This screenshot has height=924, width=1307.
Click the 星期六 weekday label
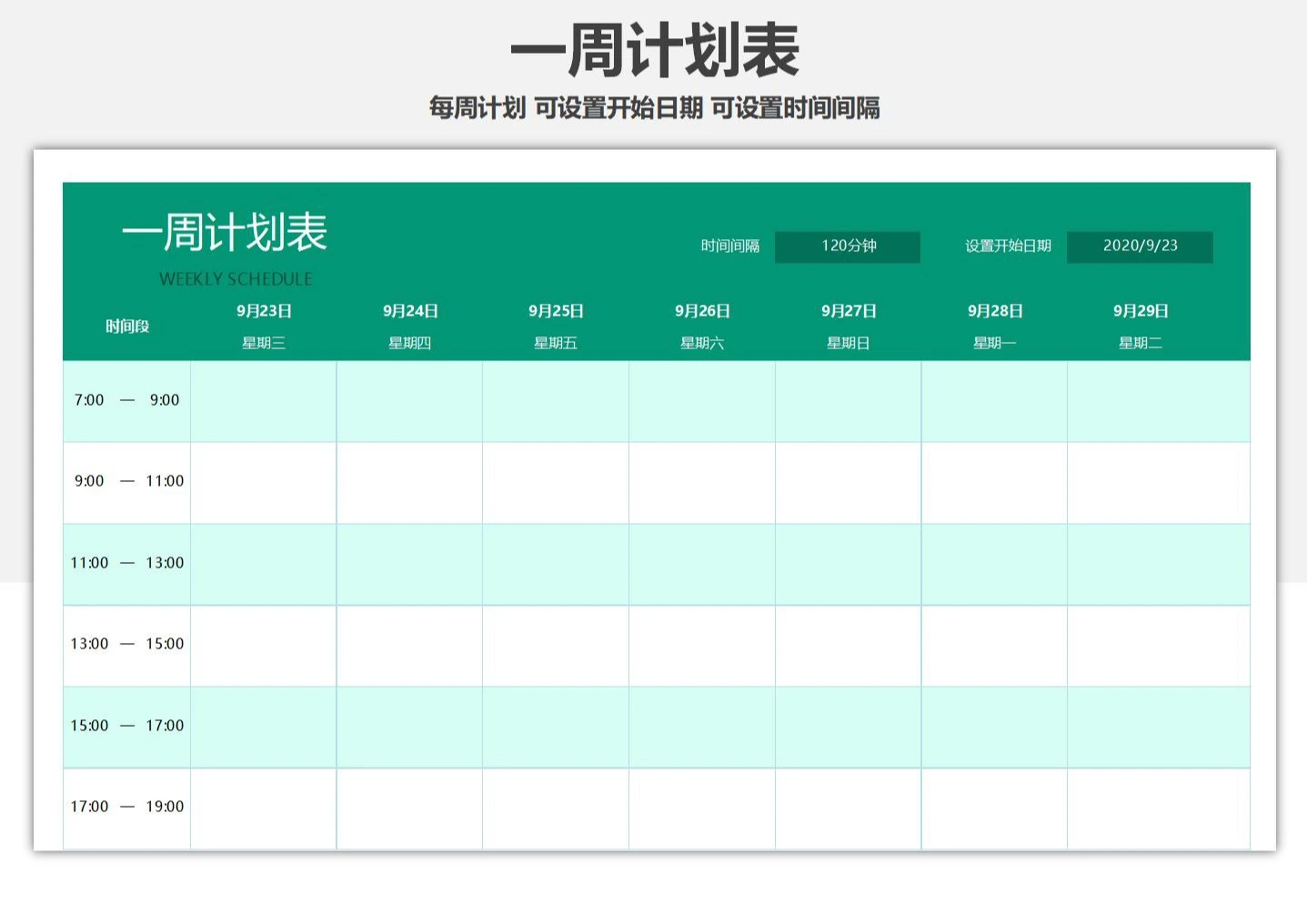coord(702,343)
